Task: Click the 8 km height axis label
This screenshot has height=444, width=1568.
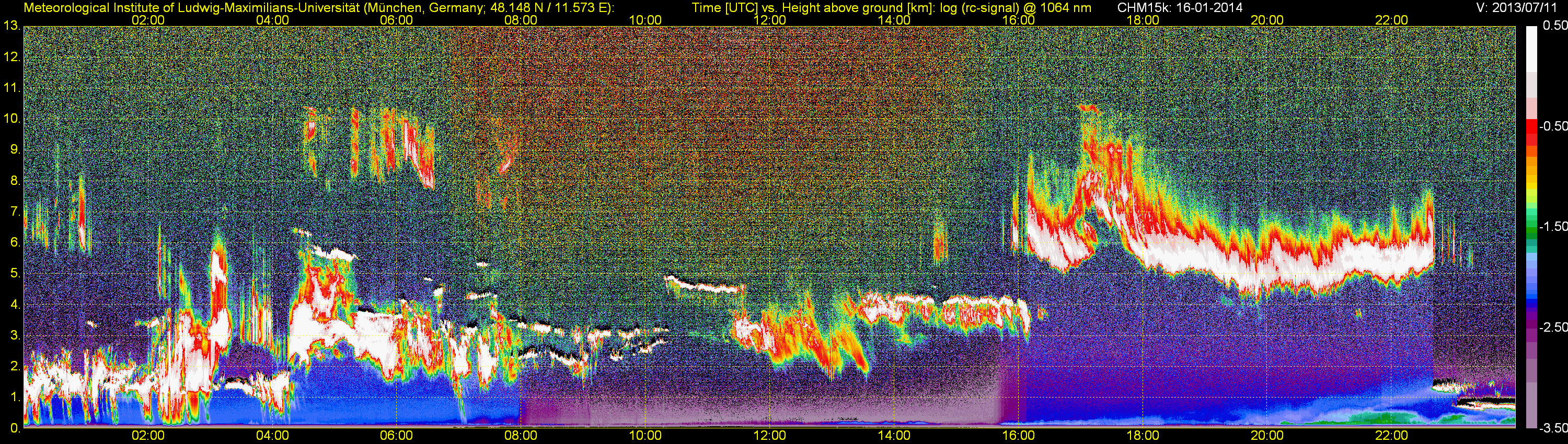Action: point(15,181)
